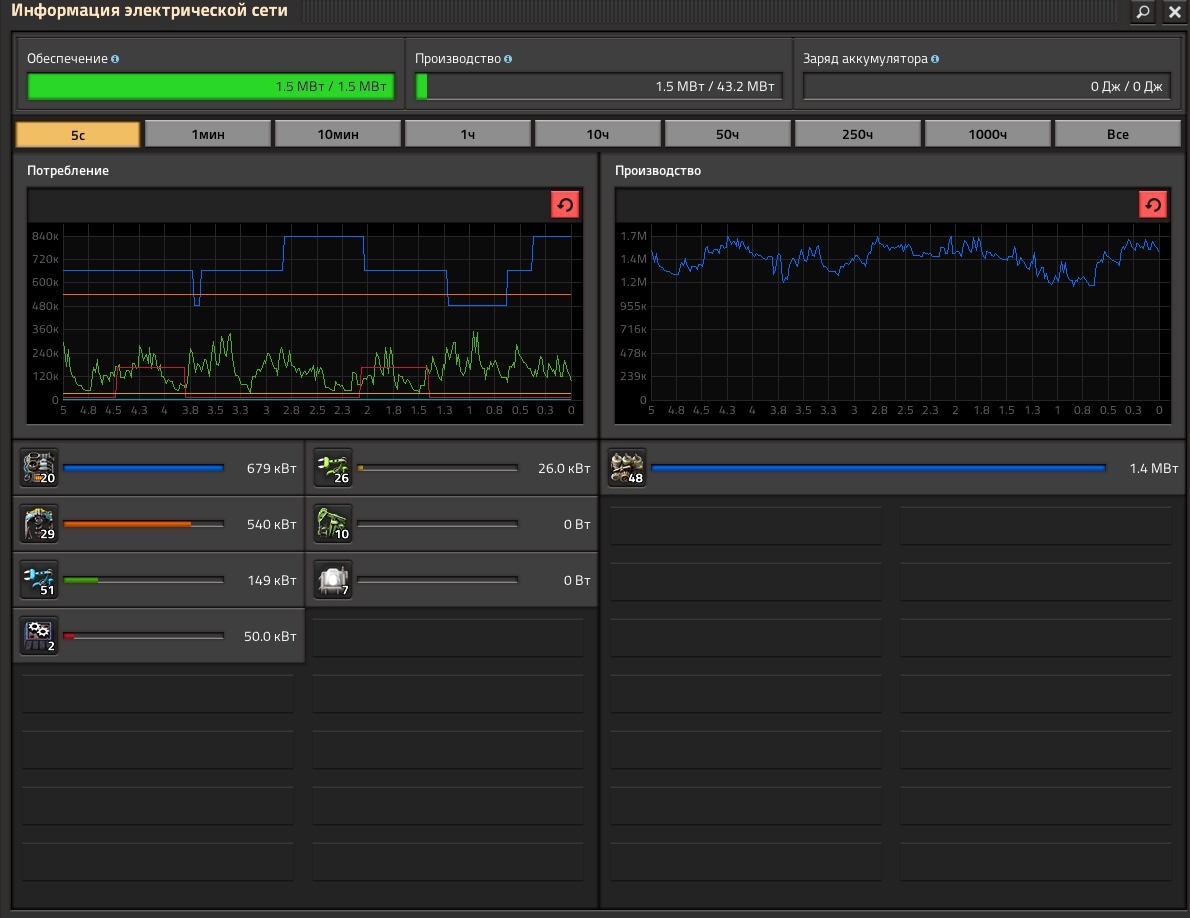Click the pumpjack icon with count 10
Viewport: 1190px width, 918px height.
(x=333, y=523)
